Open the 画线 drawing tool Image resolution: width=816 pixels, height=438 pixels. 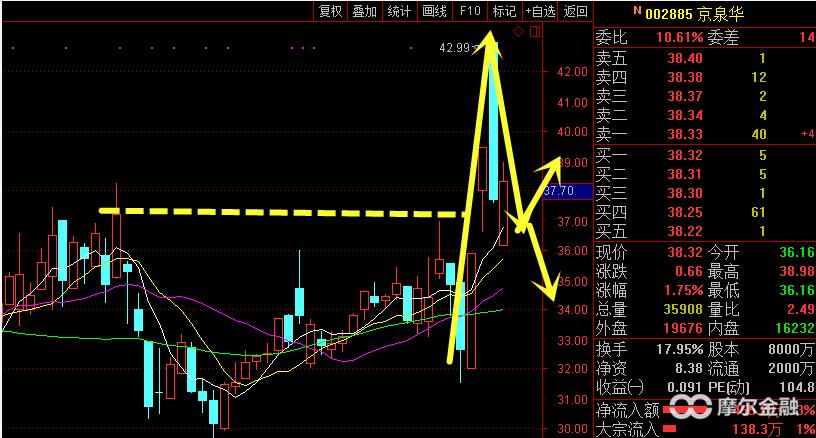click(434, 11)
